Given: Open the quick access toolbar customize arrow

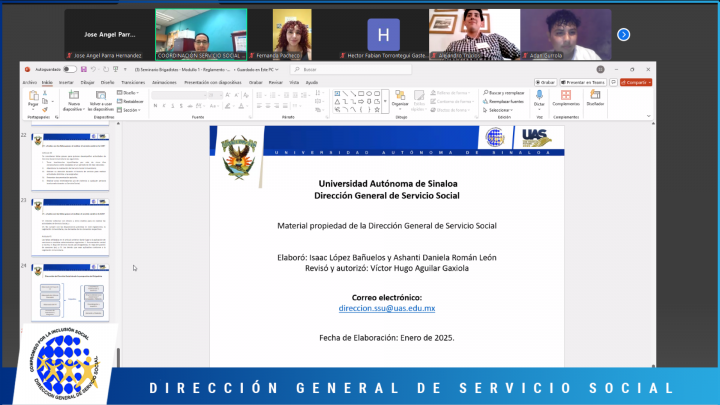Looking at the screenshot, I should click(x=125, y=70).
